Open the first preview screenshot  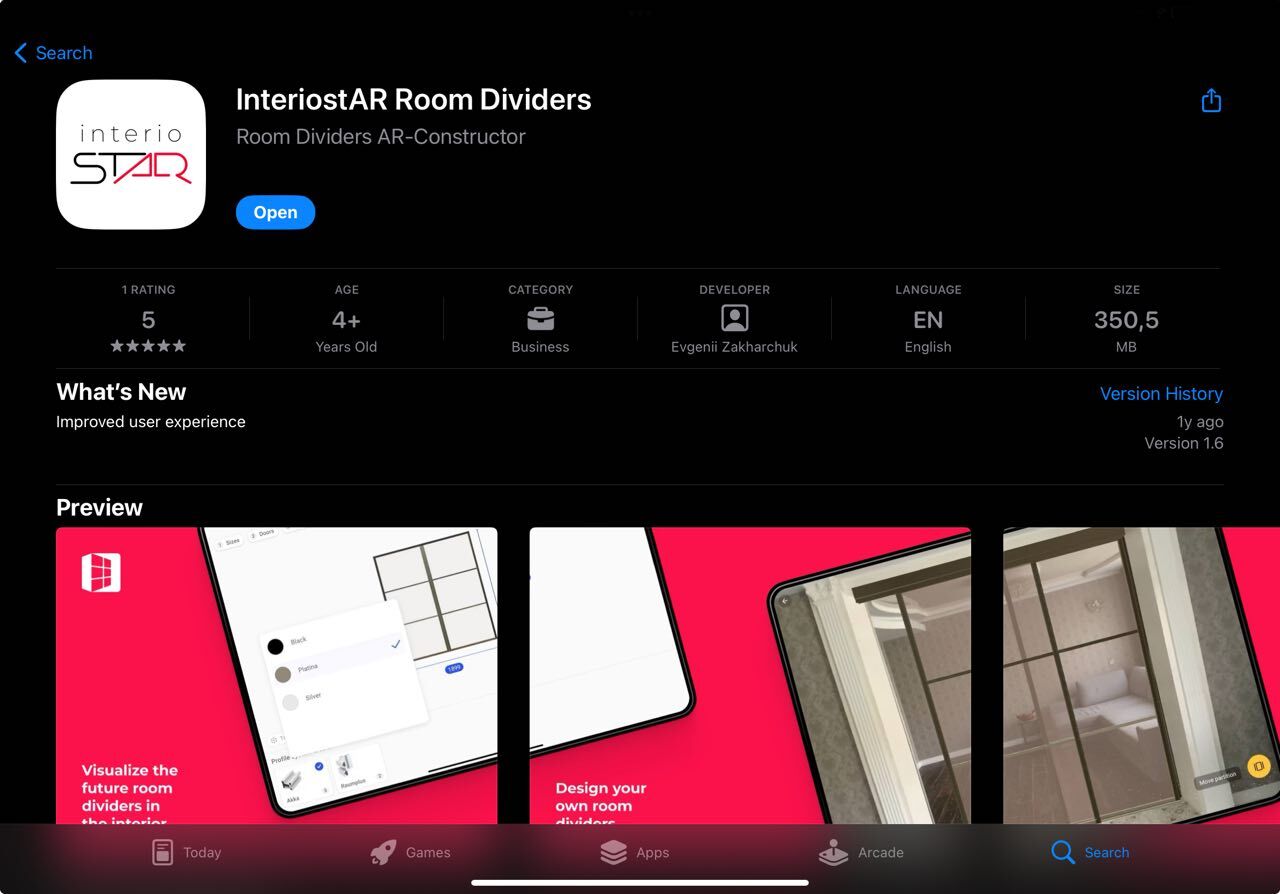276,675
